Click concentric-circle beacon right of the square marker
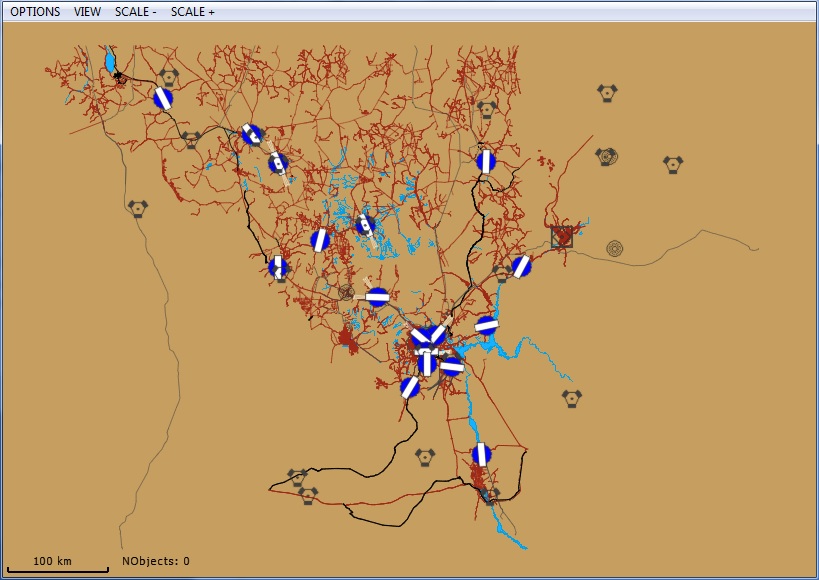Screen dimensions: 819x580 (614, 247)
